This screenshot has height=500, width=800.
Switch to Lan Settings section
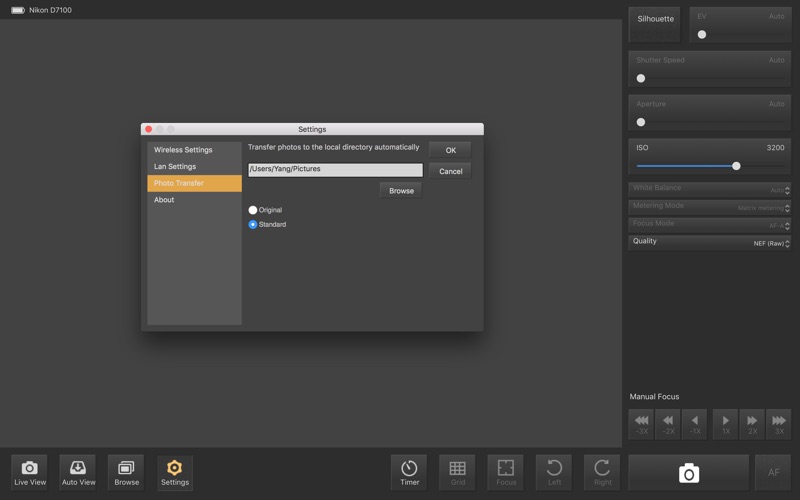click(x=194, y=166)
